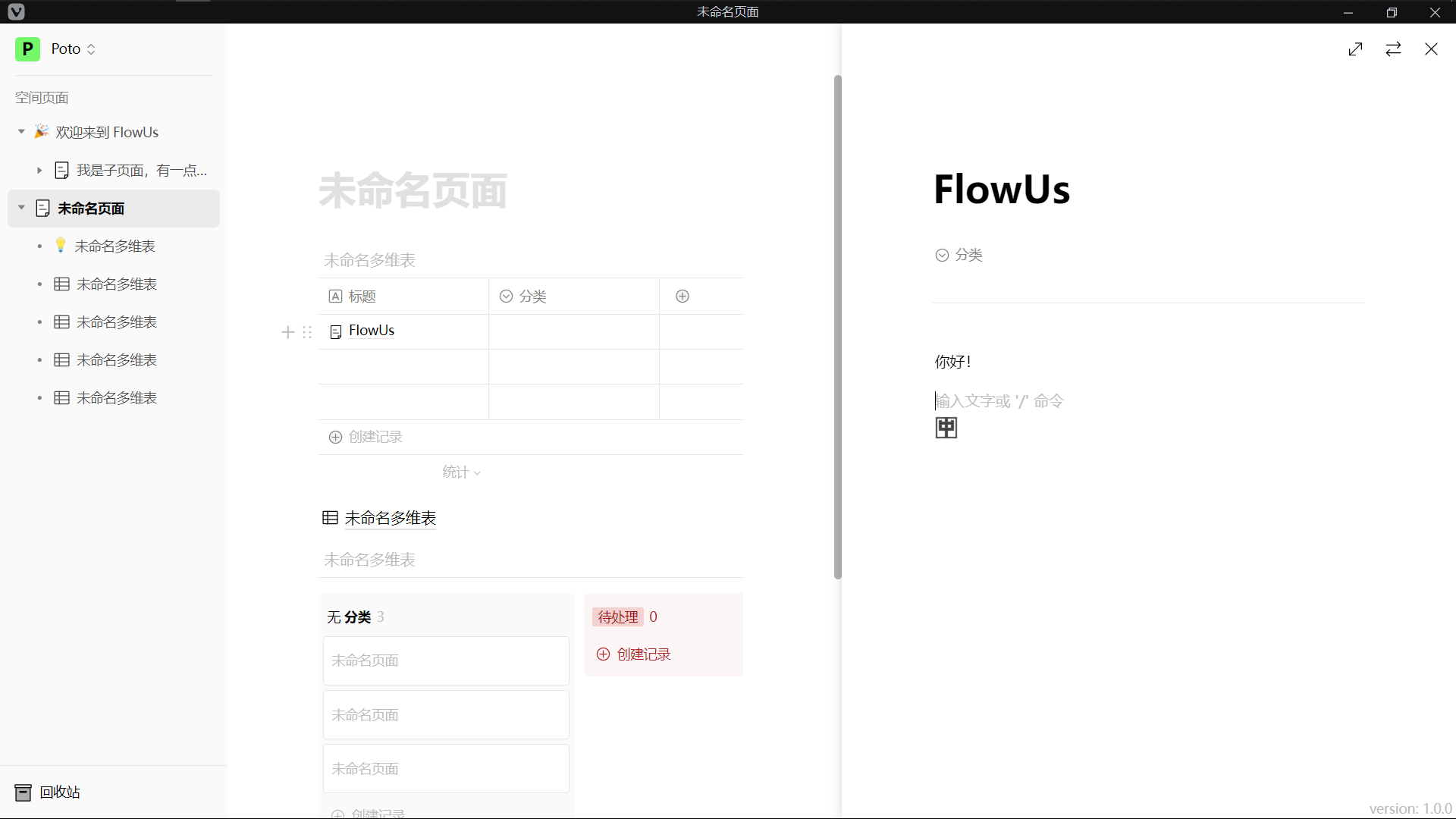The width and height of the screenshot is (1456, 819).
Task: Click the lightbulb icon multi-dimensional table item
Action: pos(114,246)
